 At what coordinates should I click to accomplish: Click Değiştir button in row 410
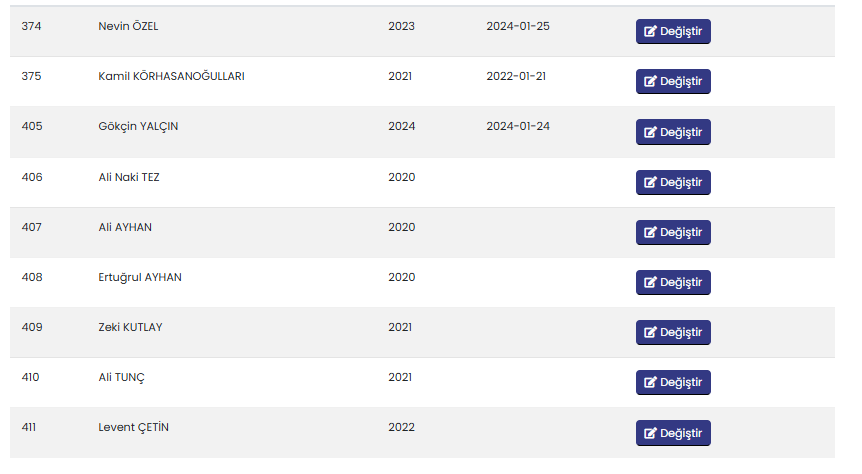click(x=673, y=382)
